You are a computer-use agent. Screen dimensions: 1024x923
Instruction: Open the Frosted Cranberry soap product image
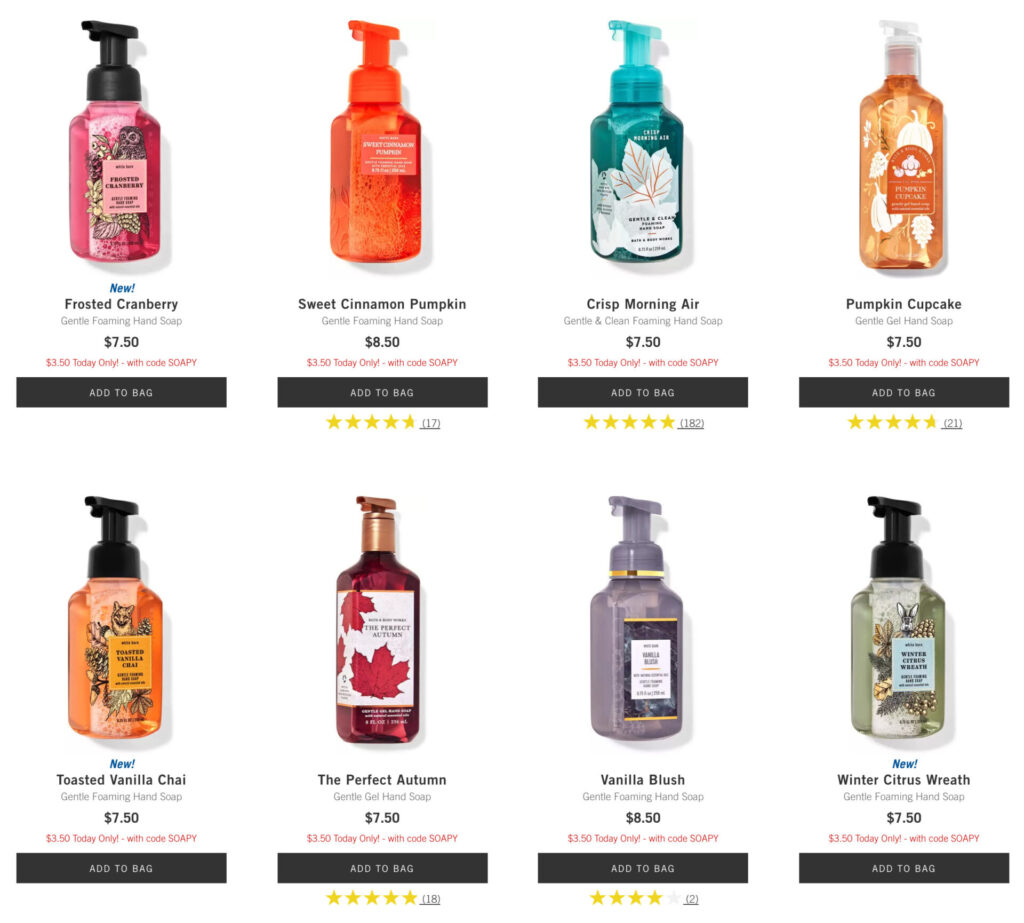click(115, 140)
